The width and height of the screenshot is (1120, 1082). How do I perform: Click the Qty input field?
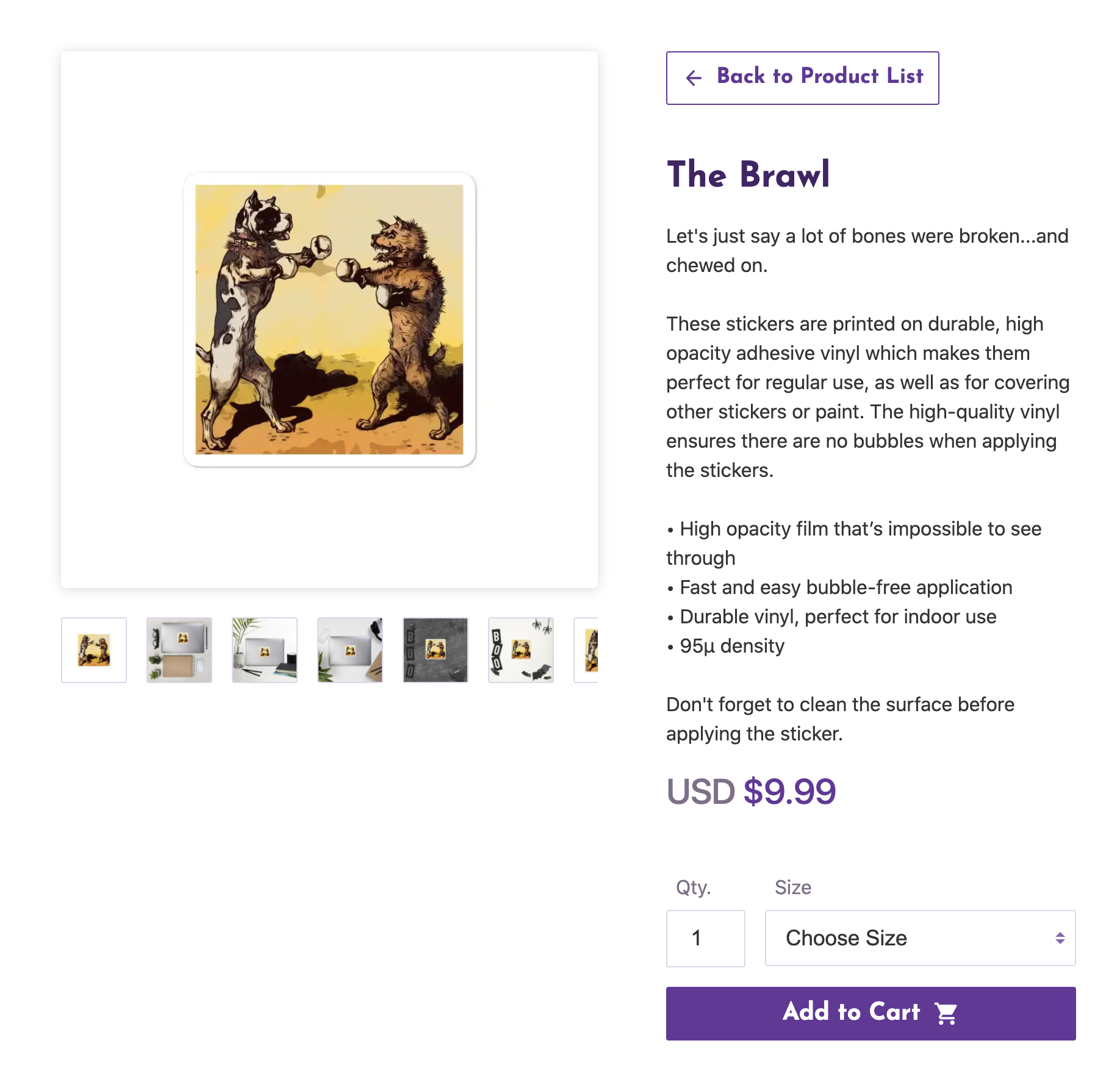705,938
